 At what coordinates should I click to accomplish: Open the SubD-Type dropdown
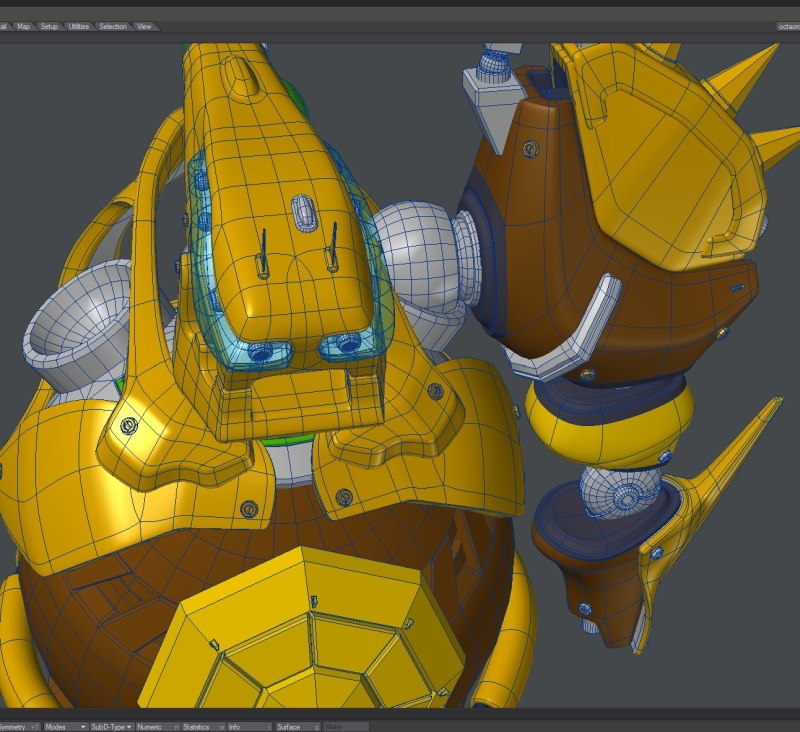(111, 727)
